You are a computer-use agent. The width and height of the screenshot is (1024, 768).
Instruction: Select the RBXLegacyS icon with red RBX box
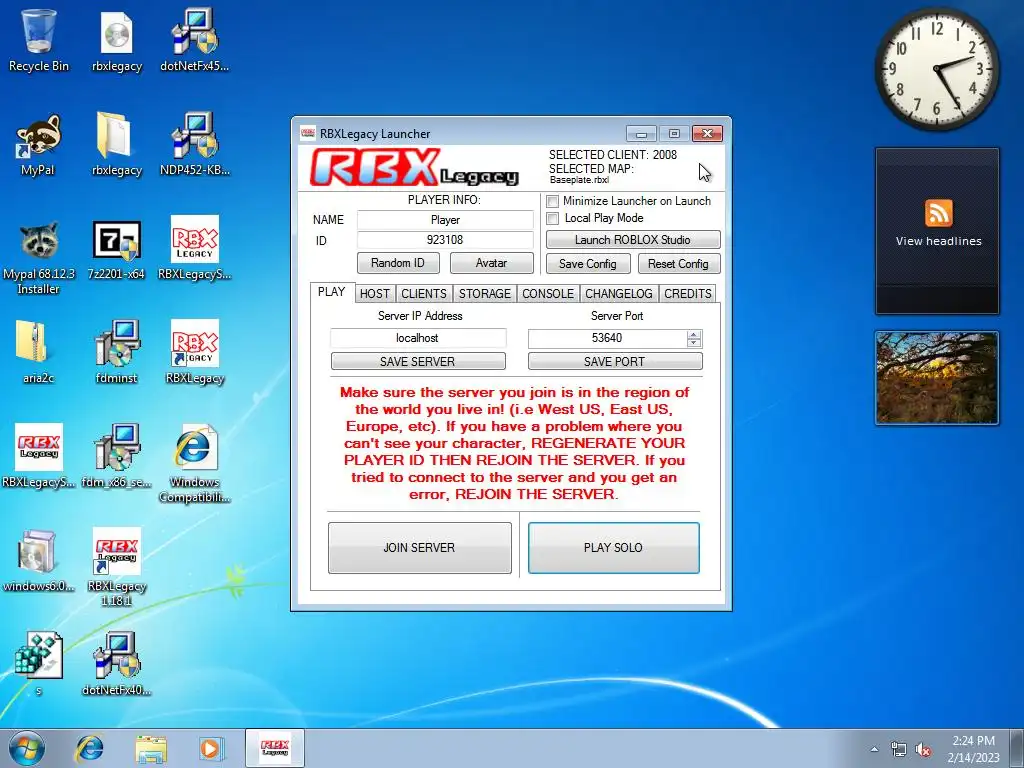point(195,249)
